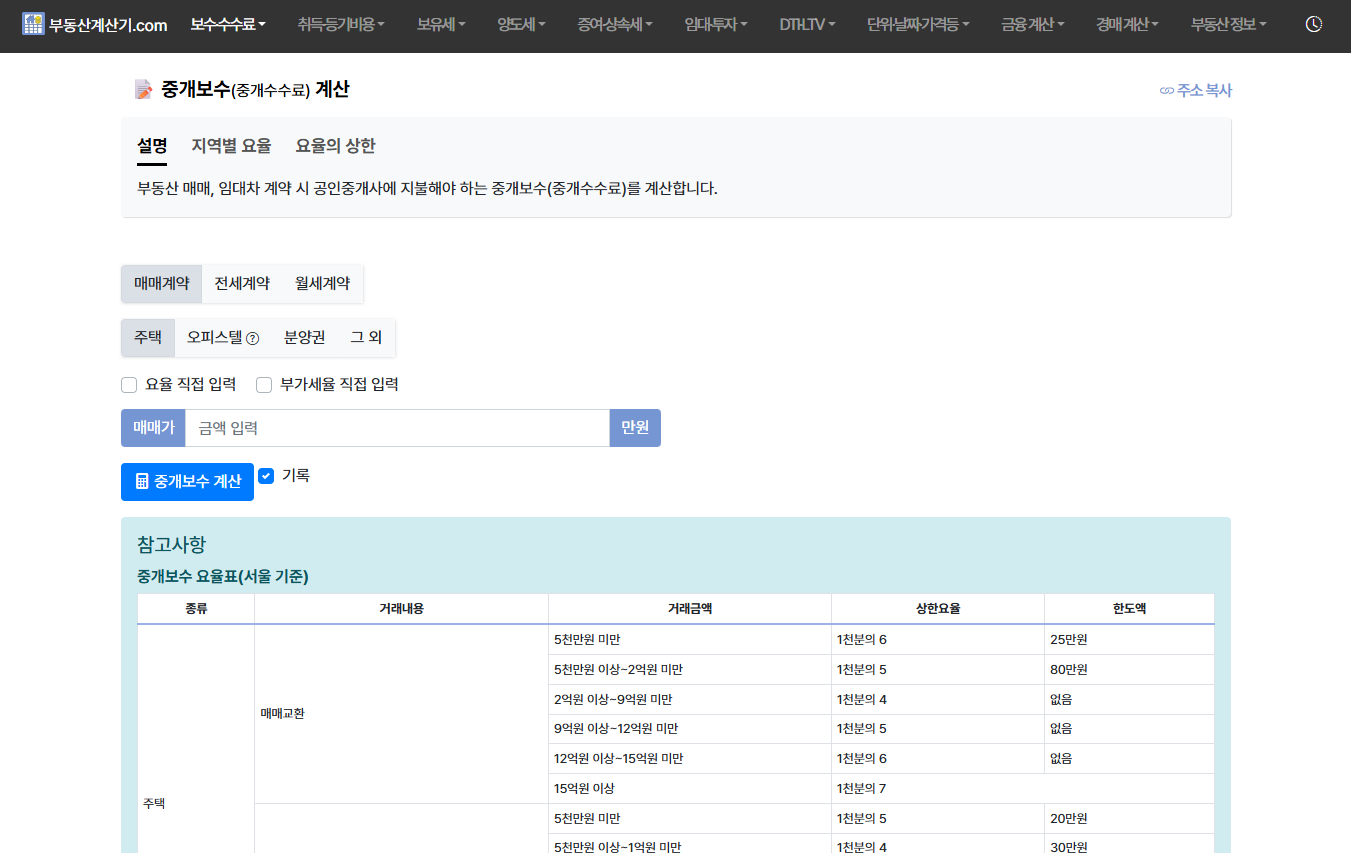Enable the 부가세율 직접 입력 checkbox
1351x853 pixels.
point(263,384)
